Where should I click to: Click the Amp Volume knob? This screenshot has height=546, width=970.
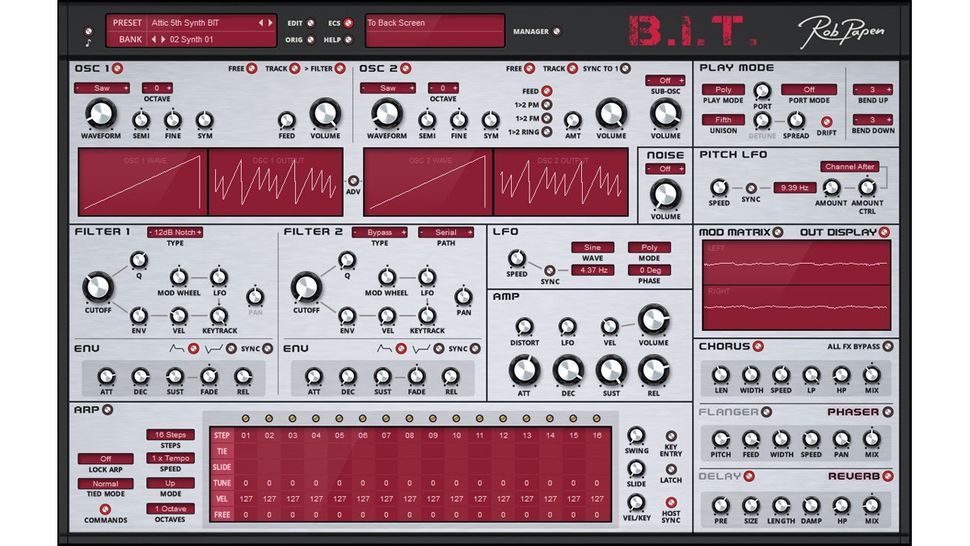pyautogui.click(x=653, y=320)
